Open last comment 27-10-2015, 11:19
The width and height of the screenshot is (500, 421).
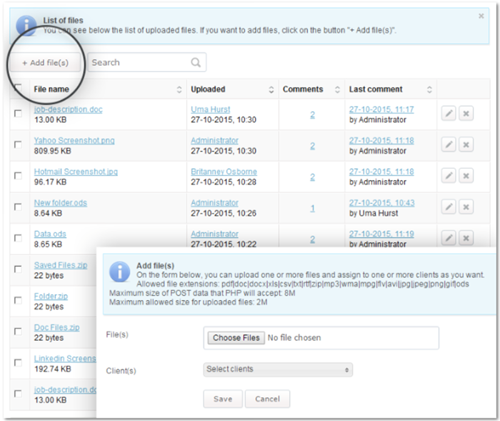point(381,234)
